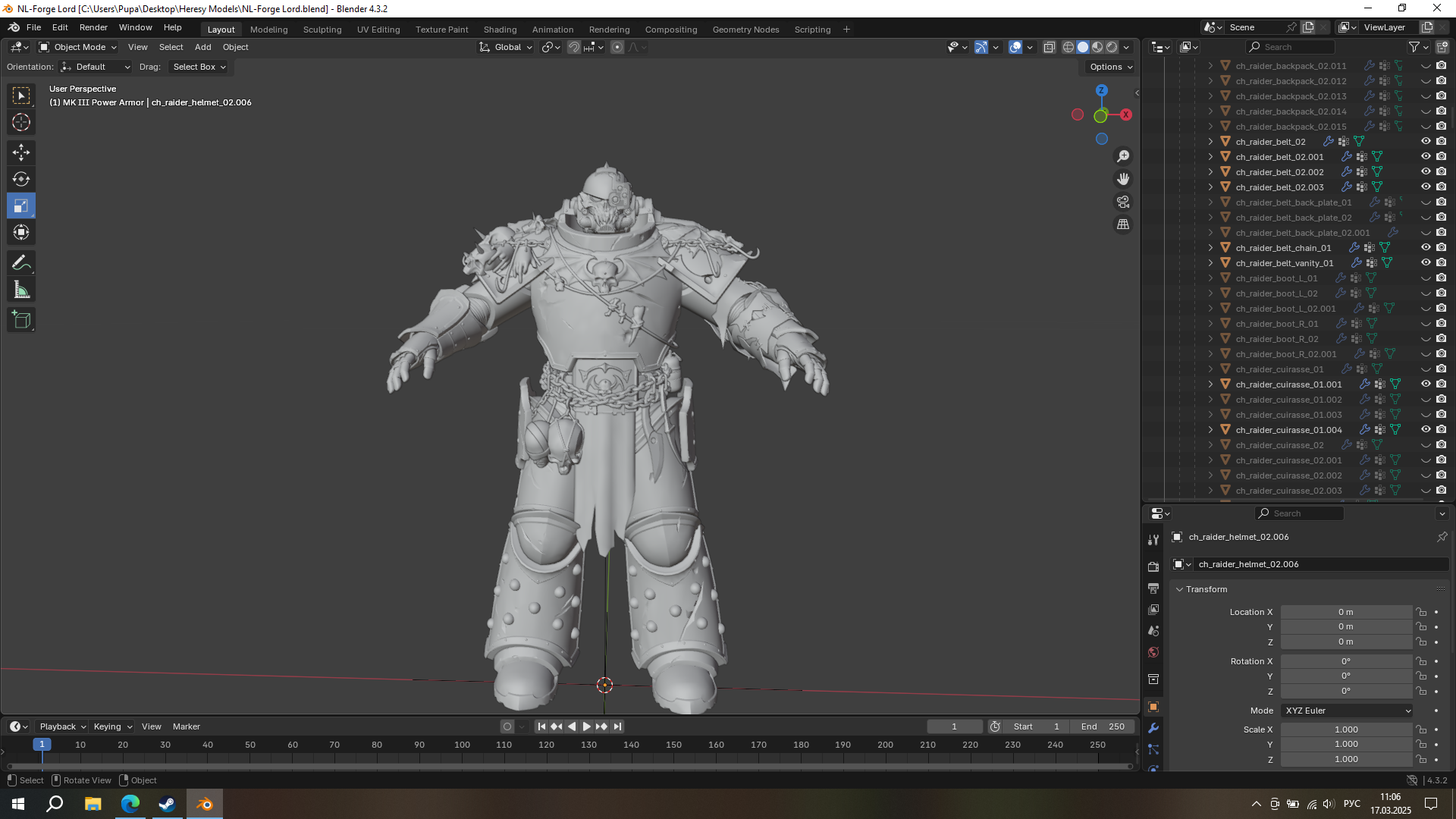
Task: Choose the Add Cube tool
Action: click(21, 320)
